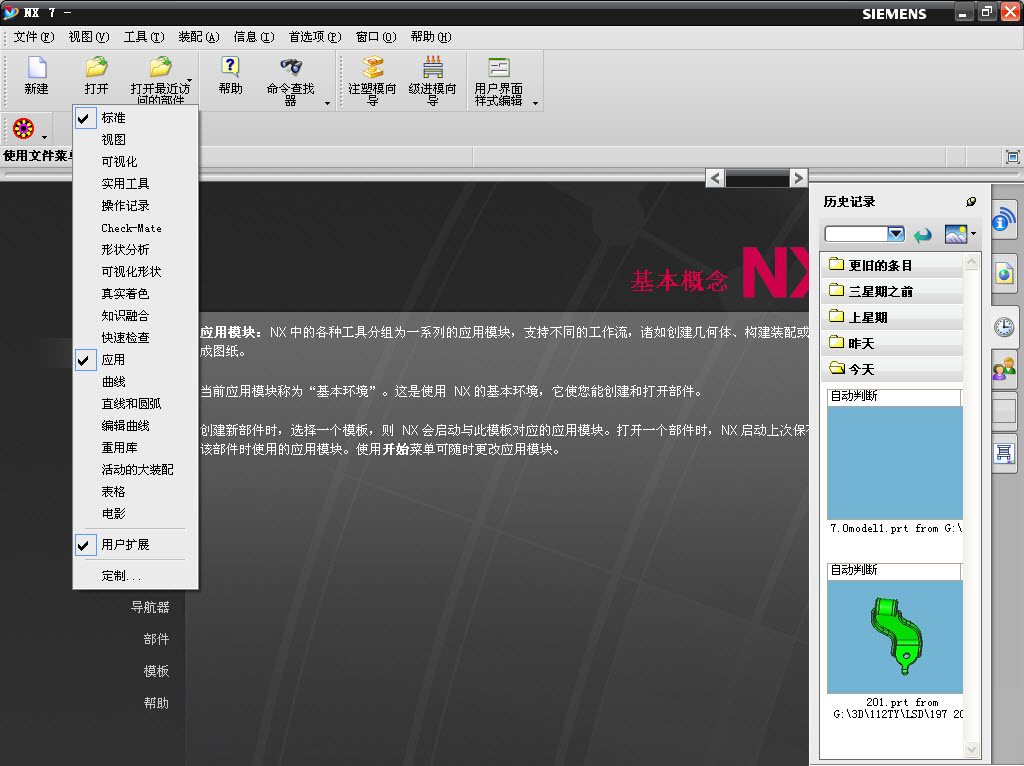1024x766 pixels.
Task: Go to the 部件 topic link
Action: [156, 639]
